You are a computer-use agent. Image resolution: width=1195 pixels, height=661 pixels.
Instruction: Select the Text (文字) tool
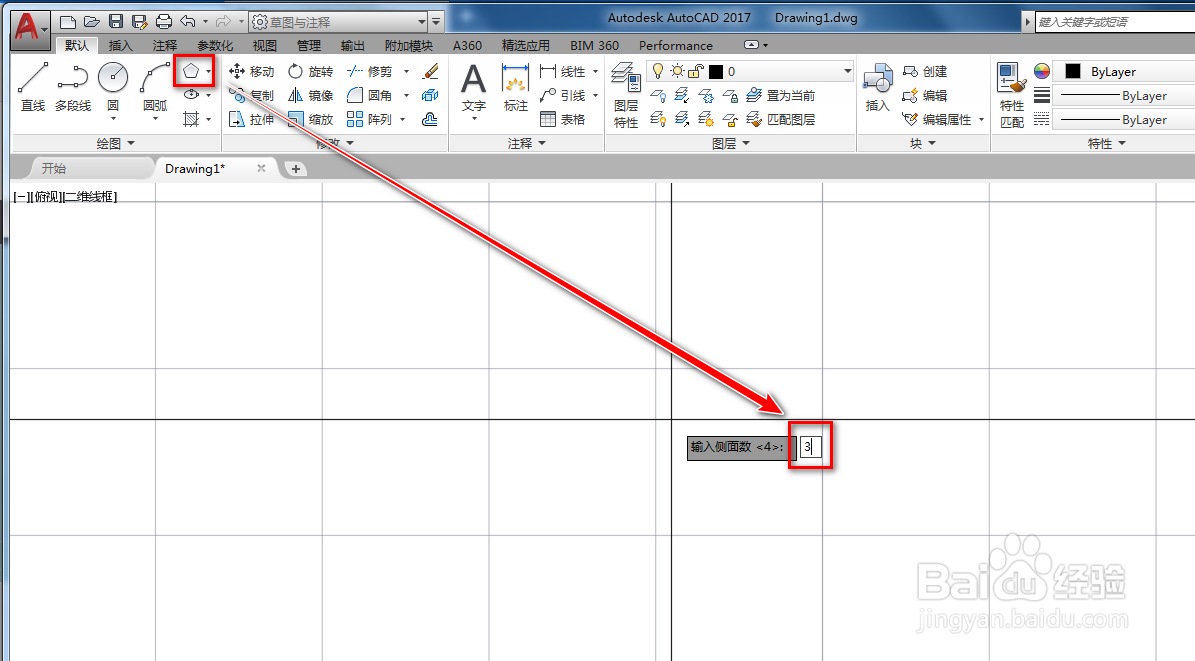click(x=473, y=86)
